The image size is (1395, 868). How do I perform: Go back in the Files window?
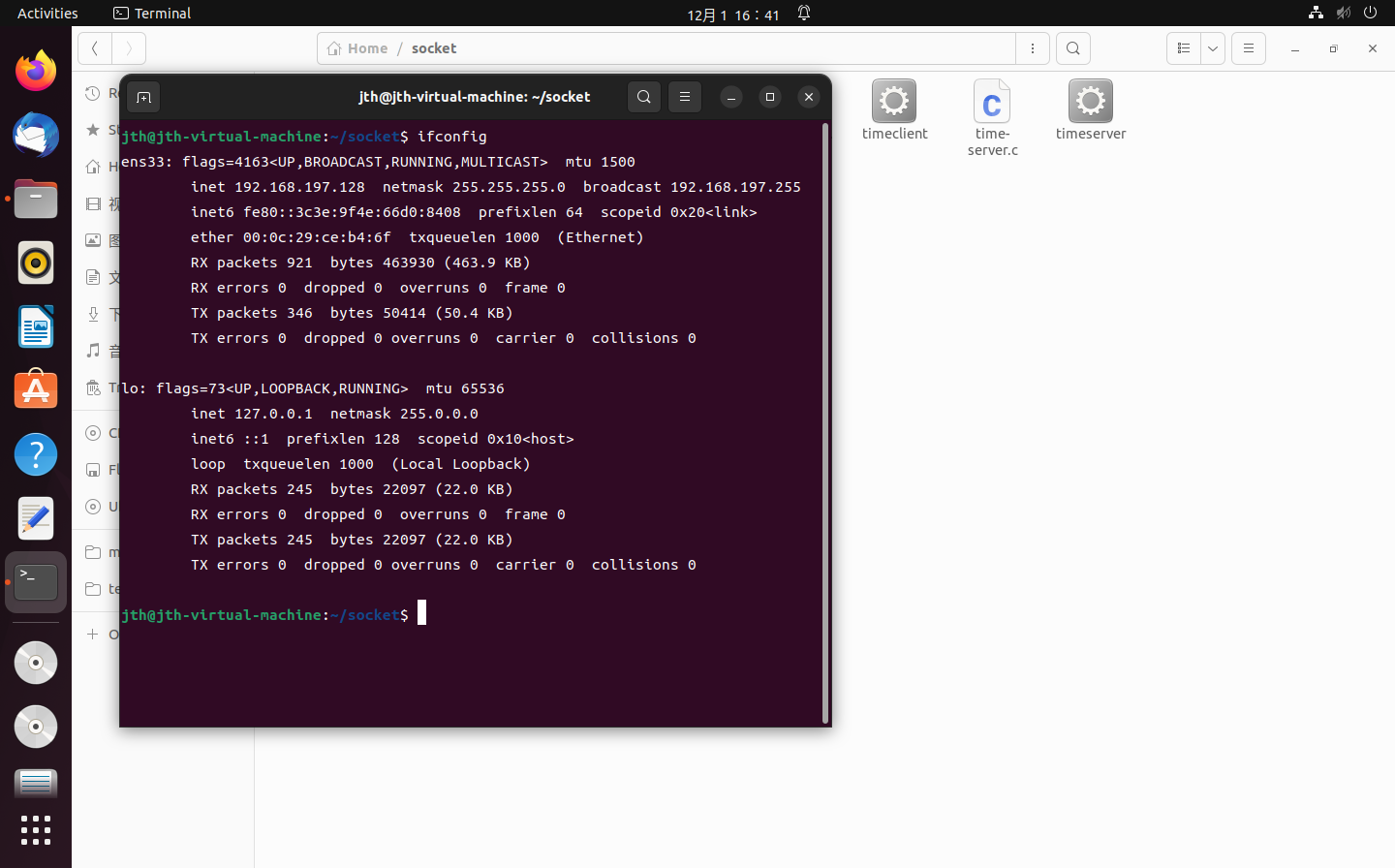pyautogui.click(x=95, y=48)
